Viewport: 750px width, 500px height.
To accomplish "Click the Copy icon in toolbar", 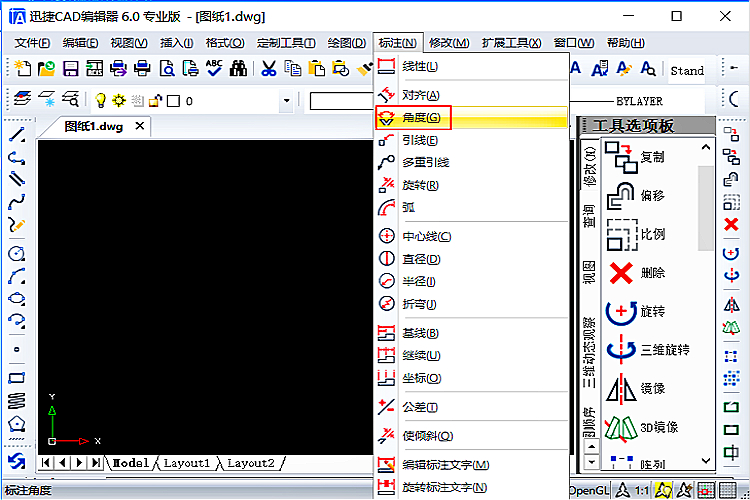I will [293, 68].
